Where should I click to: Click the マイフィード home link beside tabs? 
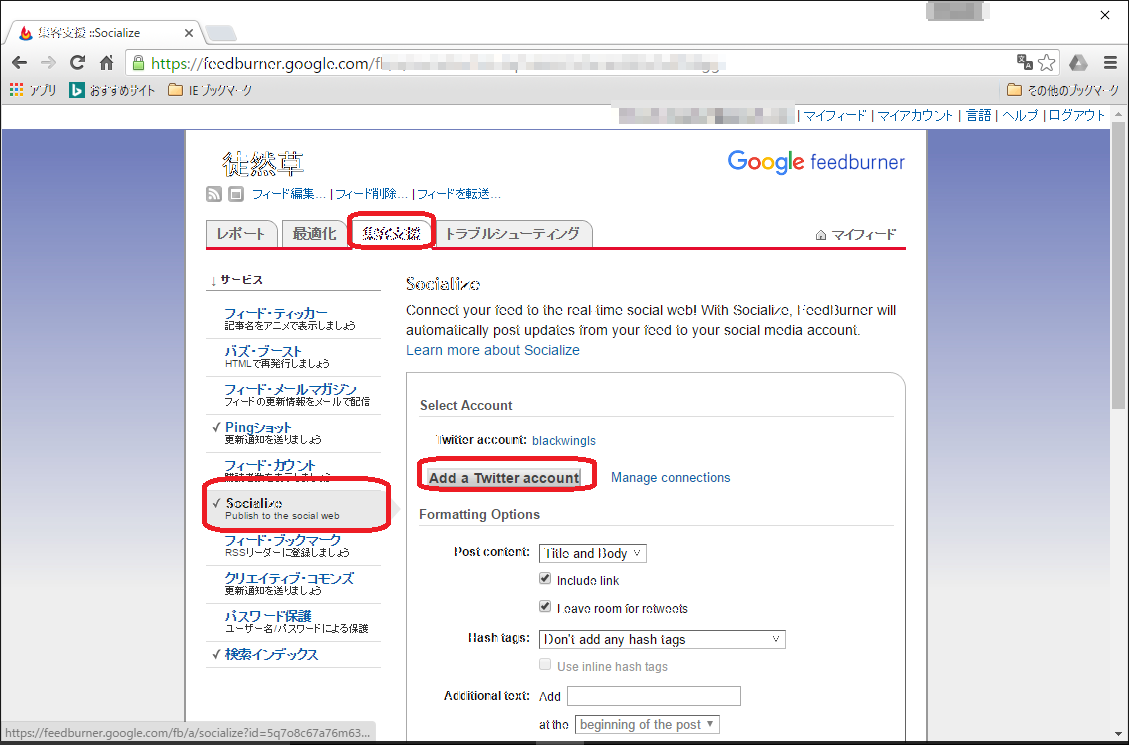(x=855, y=235)
